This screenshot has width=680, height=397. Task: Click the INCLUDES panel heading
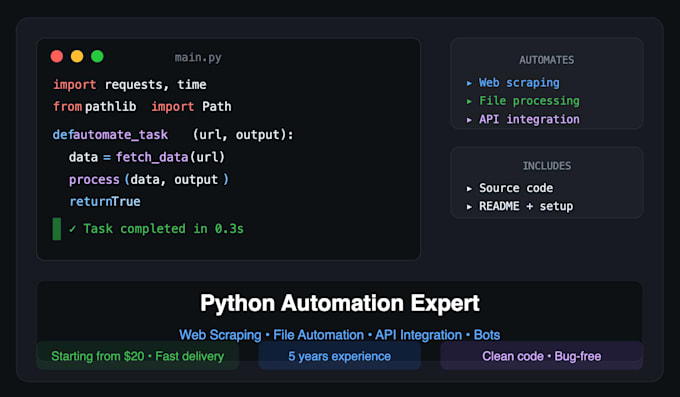[x=546, y=166]
